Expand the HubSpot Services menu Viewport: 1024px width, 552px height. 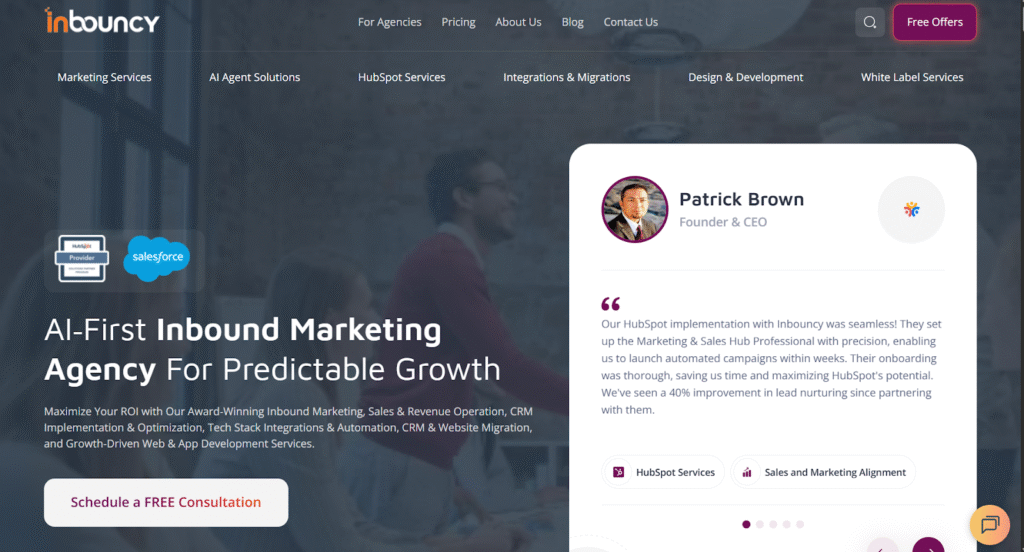pos(402,77)
